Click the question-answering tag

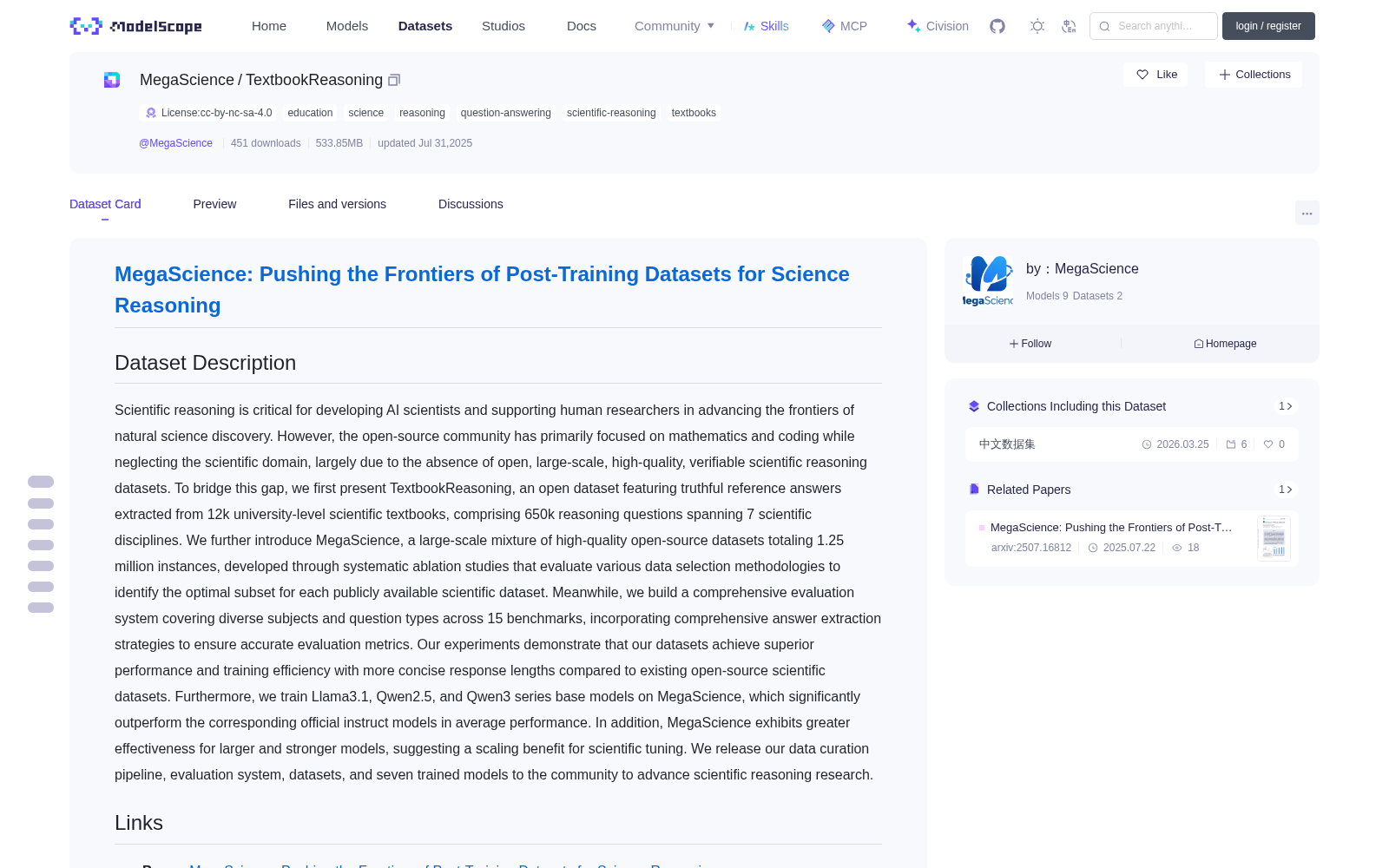click(506, 113)
